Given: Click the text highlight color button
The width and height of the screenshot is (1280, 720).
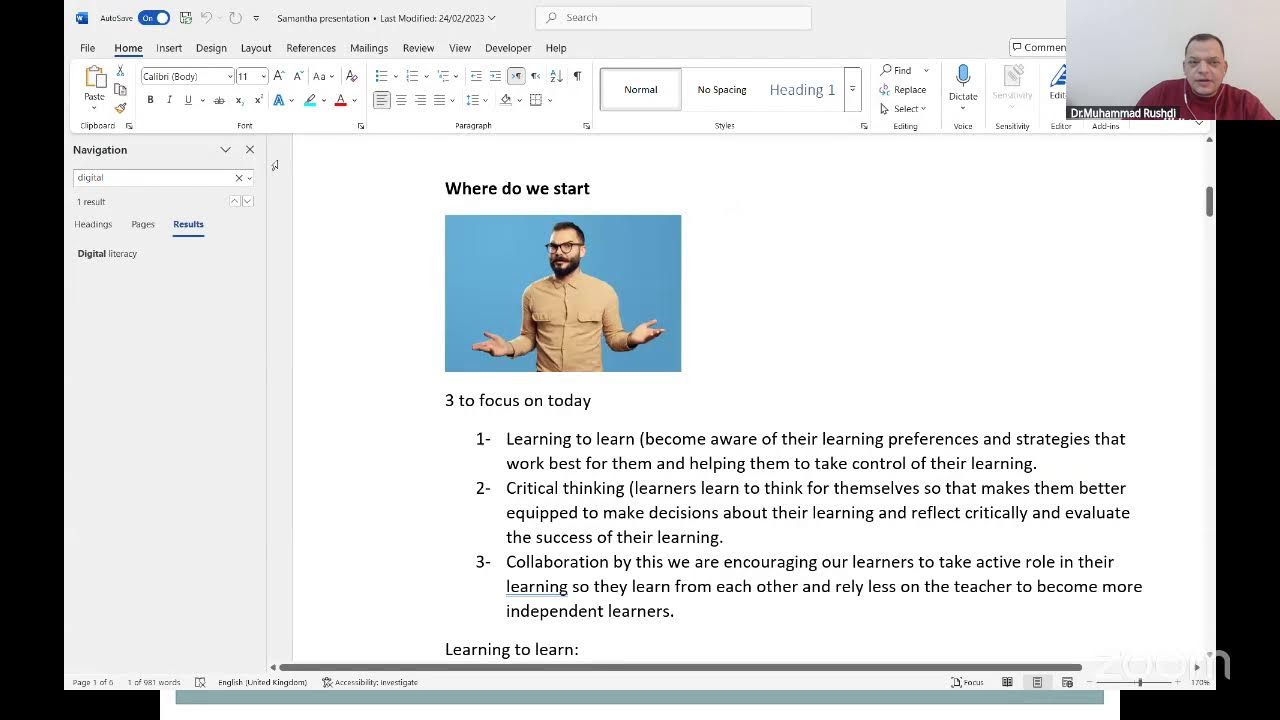Looking at the screenshot, I should 310,100.
